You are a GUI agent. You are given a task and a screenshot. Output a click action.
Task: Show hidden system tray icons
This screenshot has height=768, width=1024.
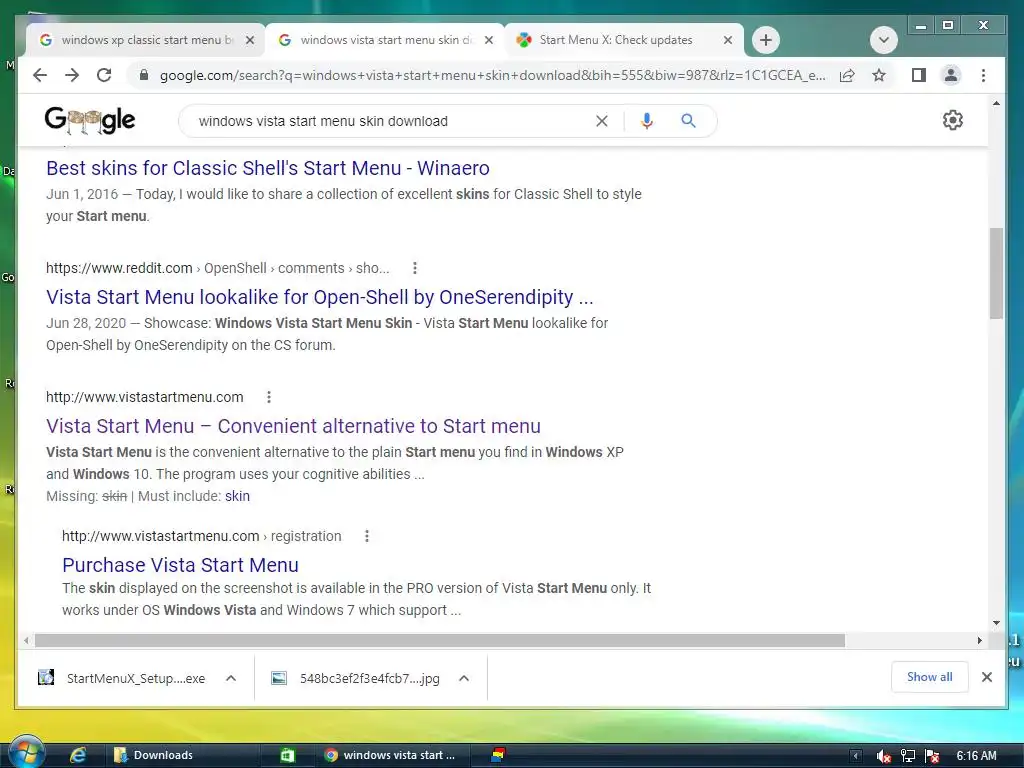(x=856, y=756)
